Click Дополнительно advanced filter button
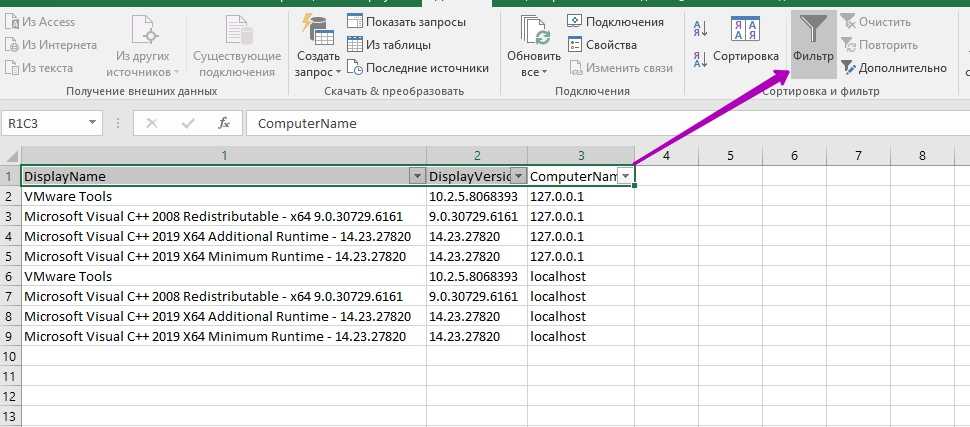Image resolution: width=970 pixels, height=427 pixels. [x=895, y=68]
